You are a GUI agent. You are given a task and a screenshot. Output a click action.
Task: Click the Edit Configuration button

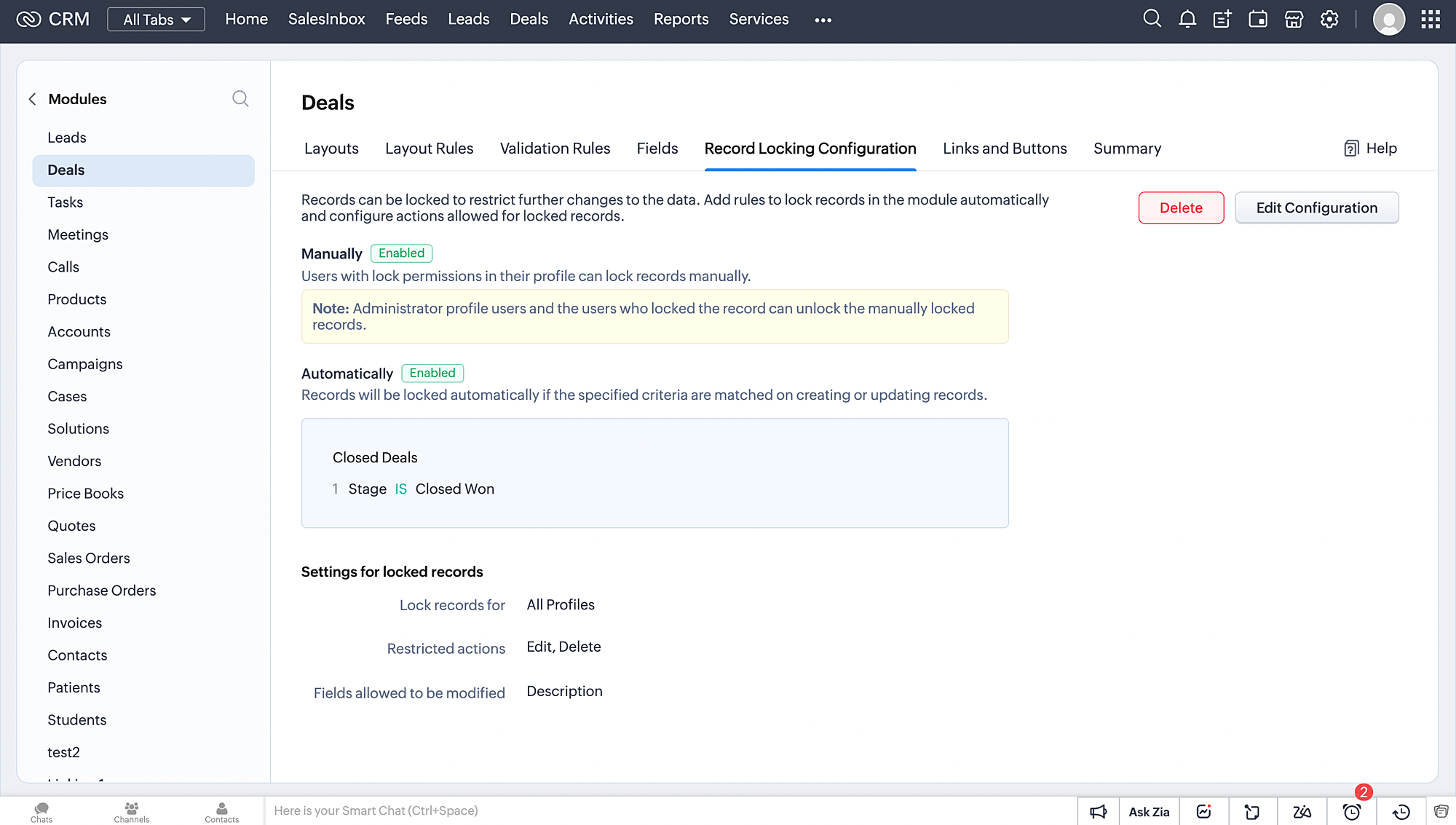click(x=1316, y=208)
